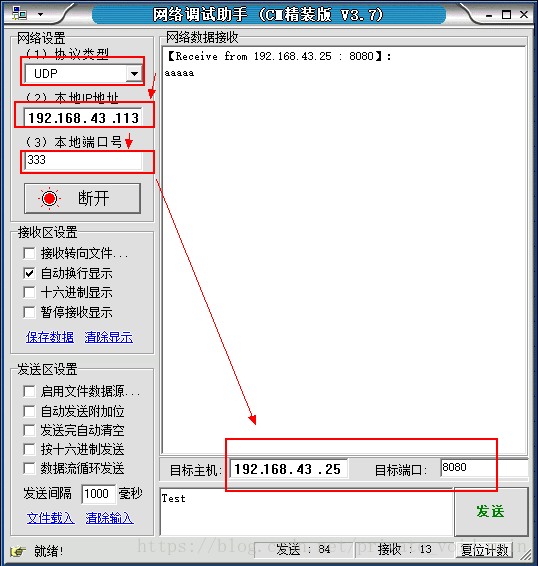This screenshot has width=538, height=566.
Task: Enable 按十六进制发送 checkbox
Action: (x=29, y=449)
